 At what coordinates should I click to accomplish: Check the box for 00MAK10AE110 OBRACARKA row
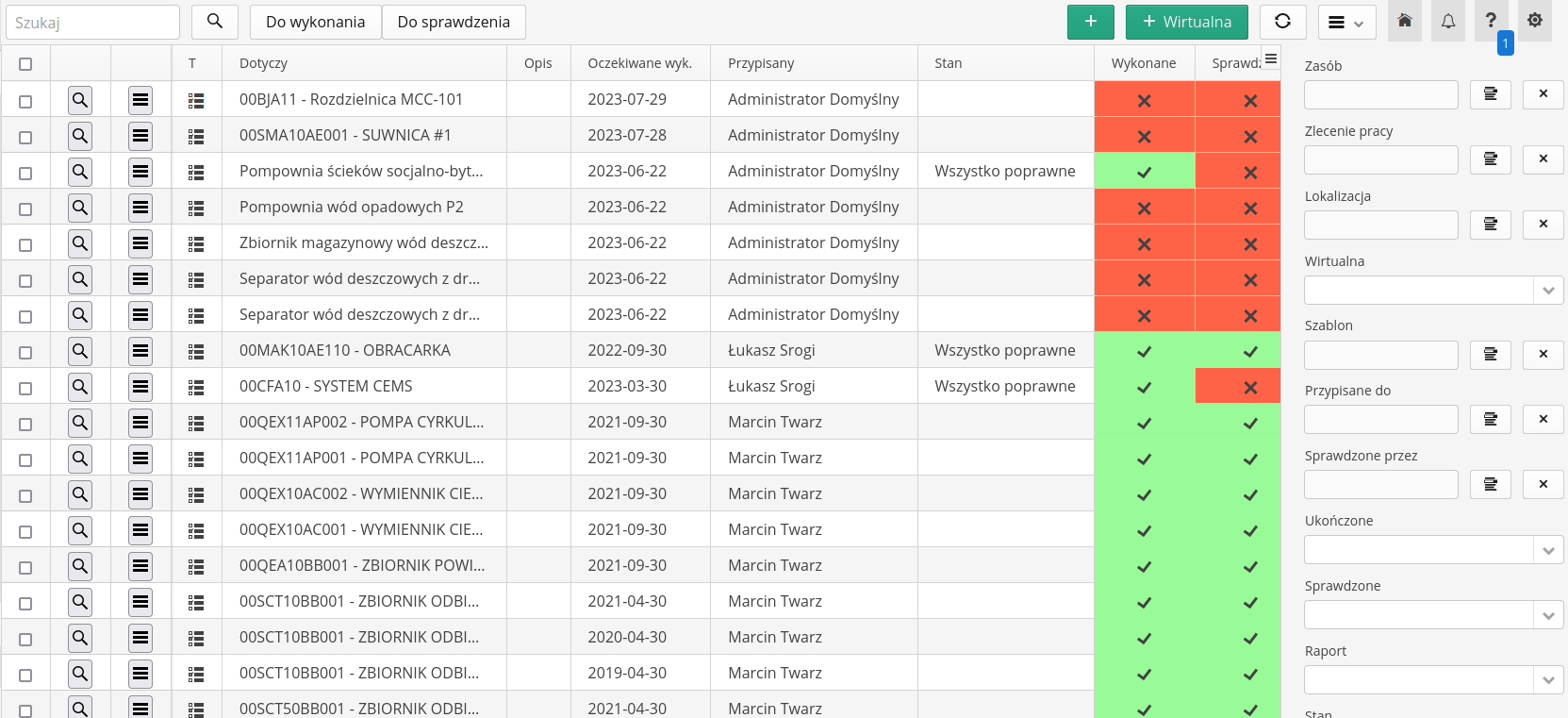tap(25, 352)
